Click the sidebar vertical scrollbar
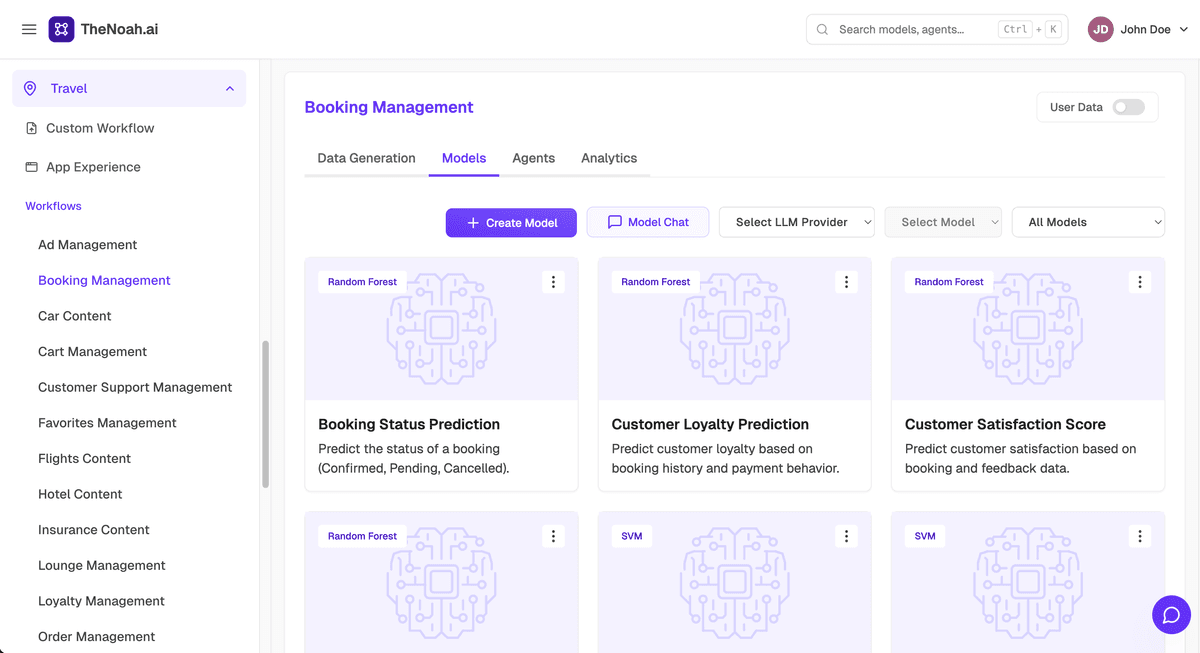 [x=265, y=414]
